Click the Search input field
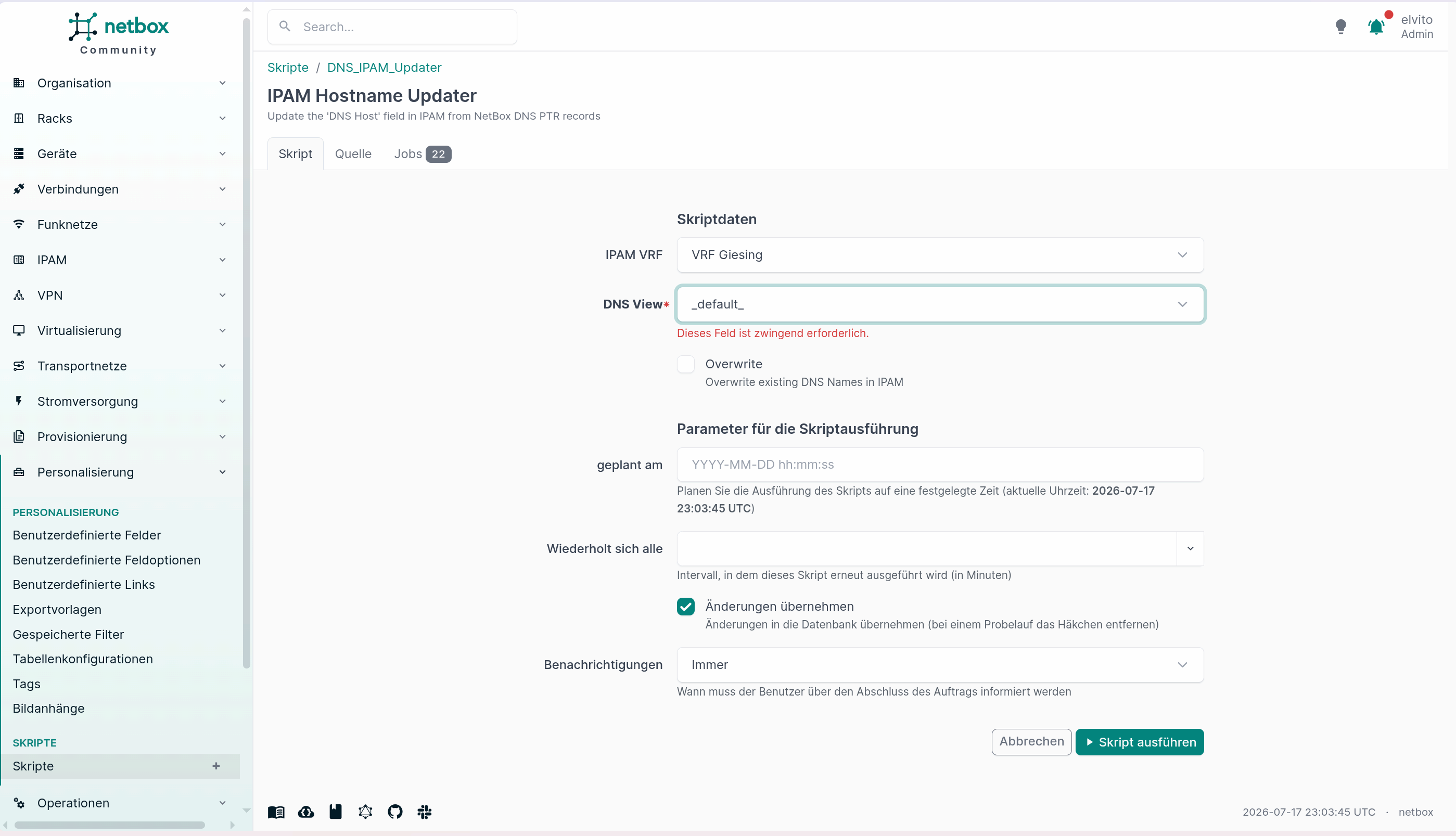Screen dimensions: 1456x836 [392, 27]
